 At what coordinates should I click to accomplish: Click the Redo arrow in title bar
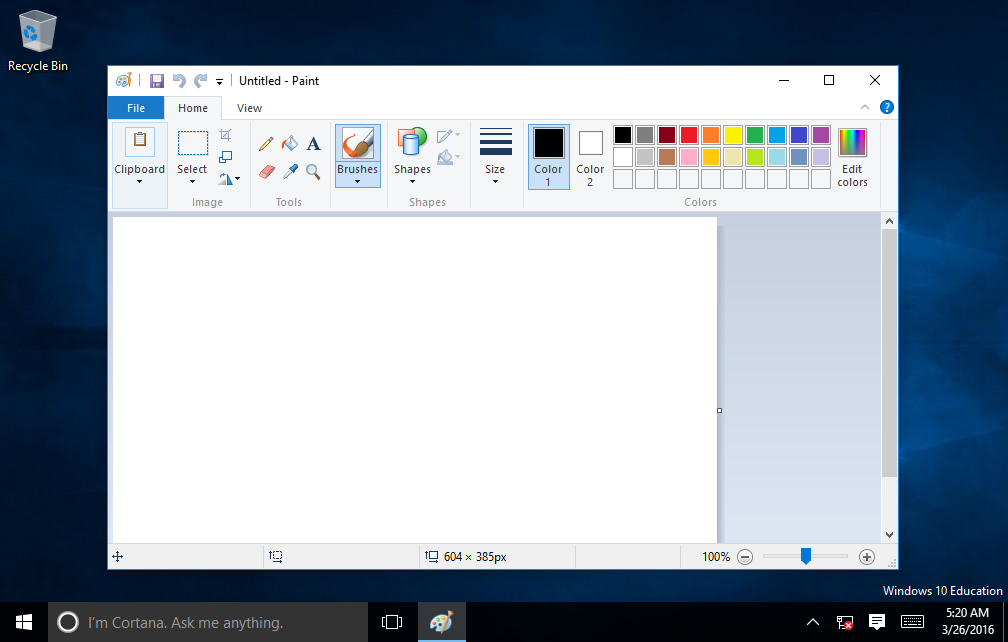(x=201, y=81)
